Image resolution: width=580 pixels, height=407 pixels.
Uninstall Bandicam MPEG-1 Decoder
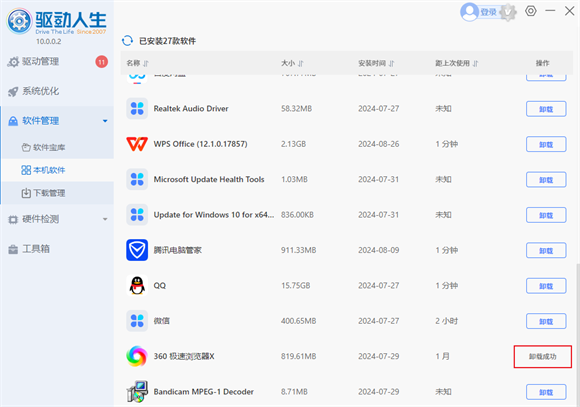click(x=546, y=392)
